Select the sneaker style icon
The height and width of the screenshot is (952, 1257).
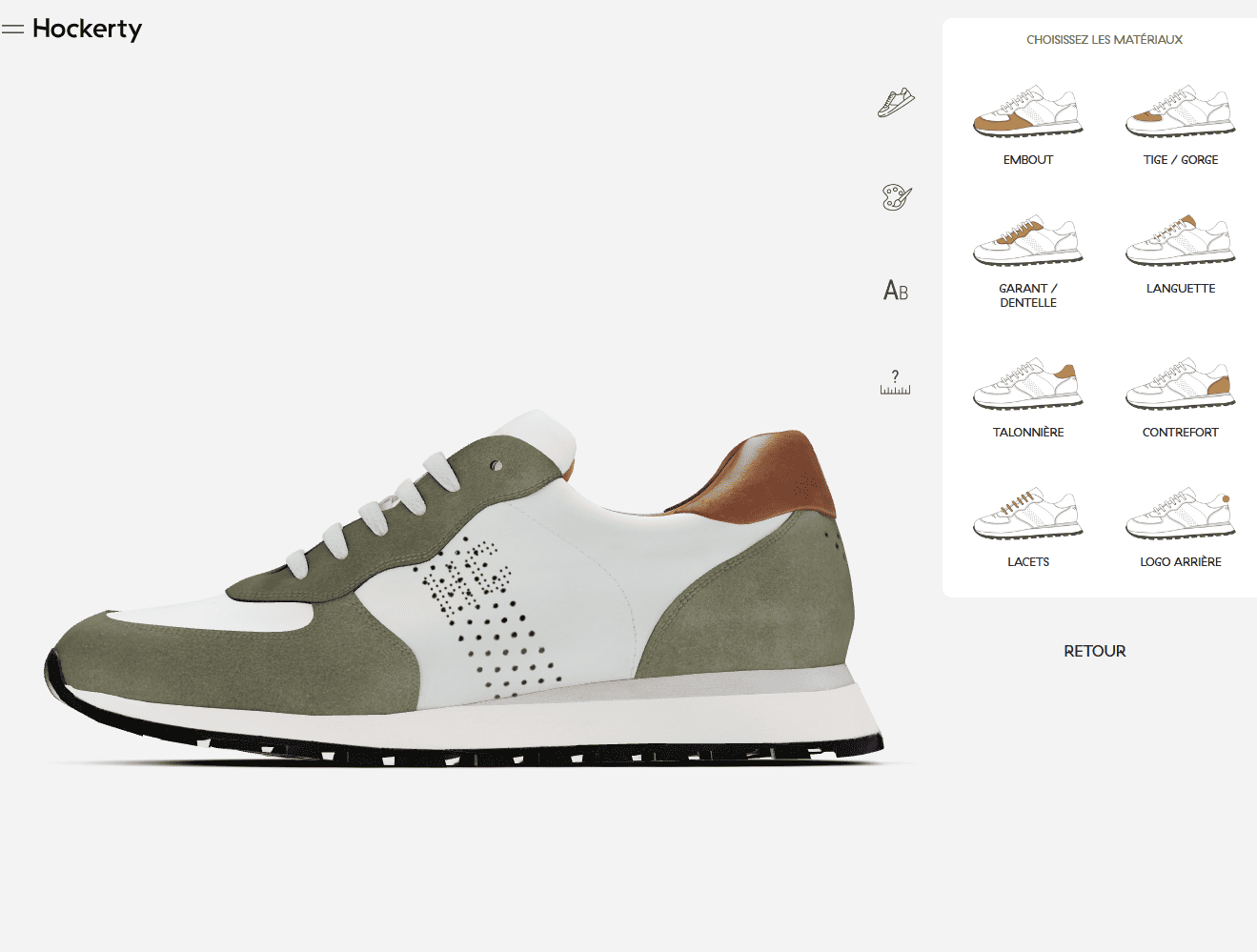[x=896, y=102]
